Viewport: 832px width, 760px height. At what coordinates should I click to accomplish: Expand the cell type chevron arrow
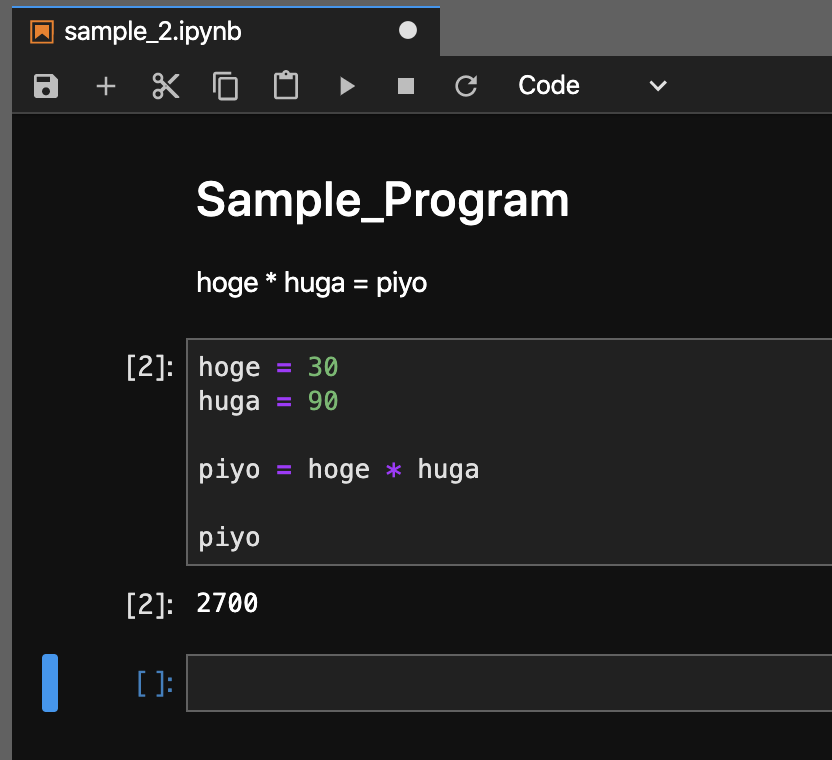click(x=658, y=86)
